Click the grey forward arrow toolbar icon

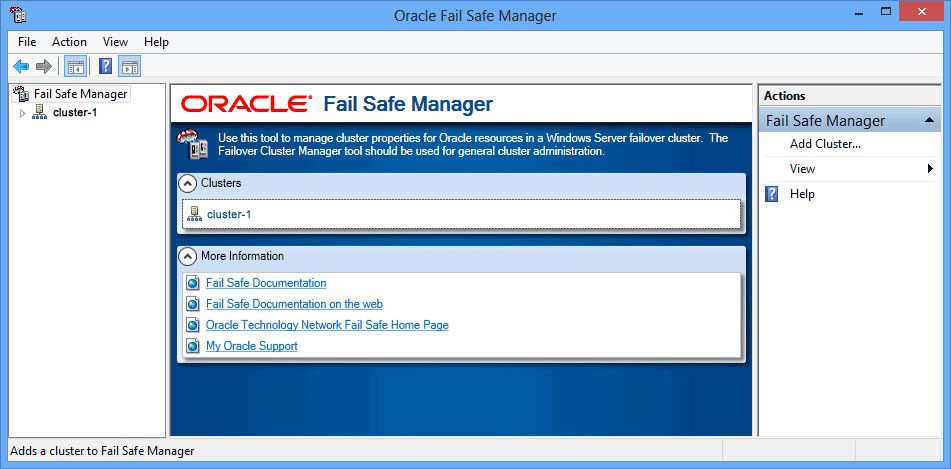pyautogui.click(x=44, y=66)
